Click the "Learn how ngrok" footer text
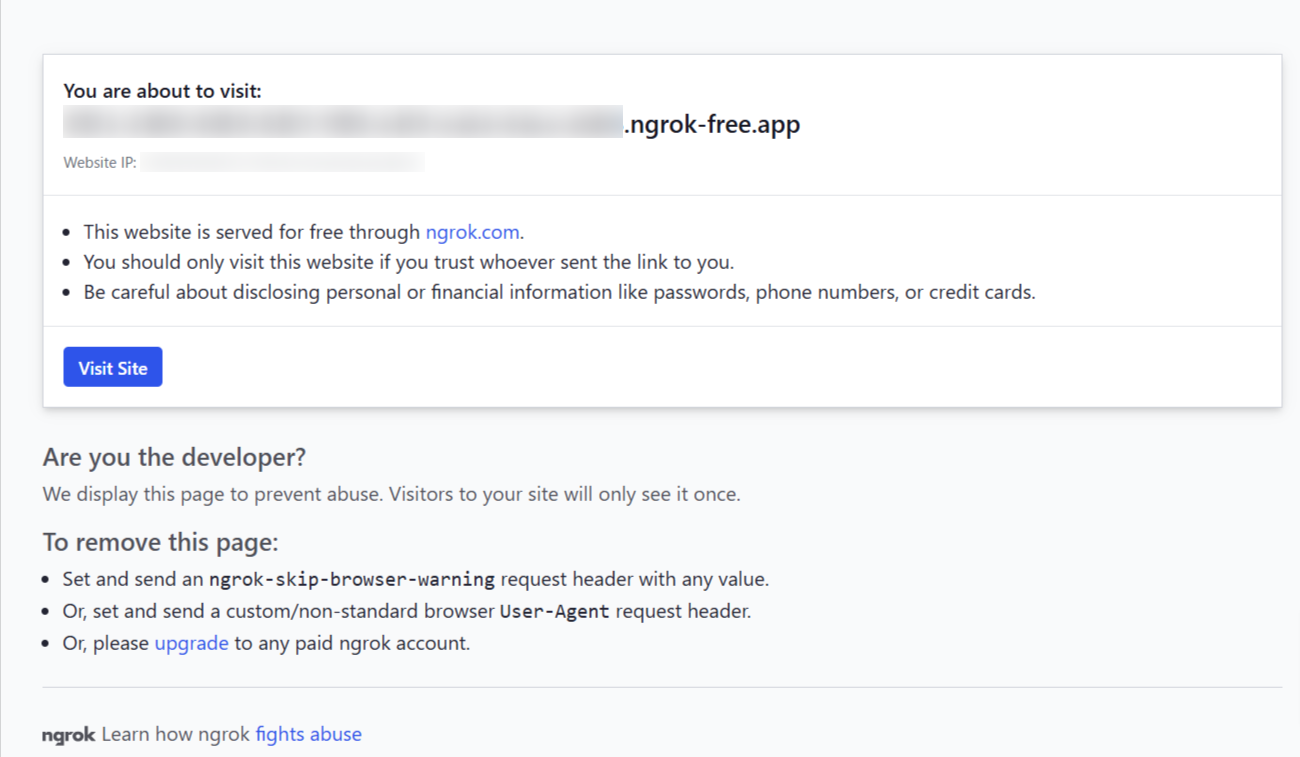Viewport: 1300px width, 757px height. point(175,734)
